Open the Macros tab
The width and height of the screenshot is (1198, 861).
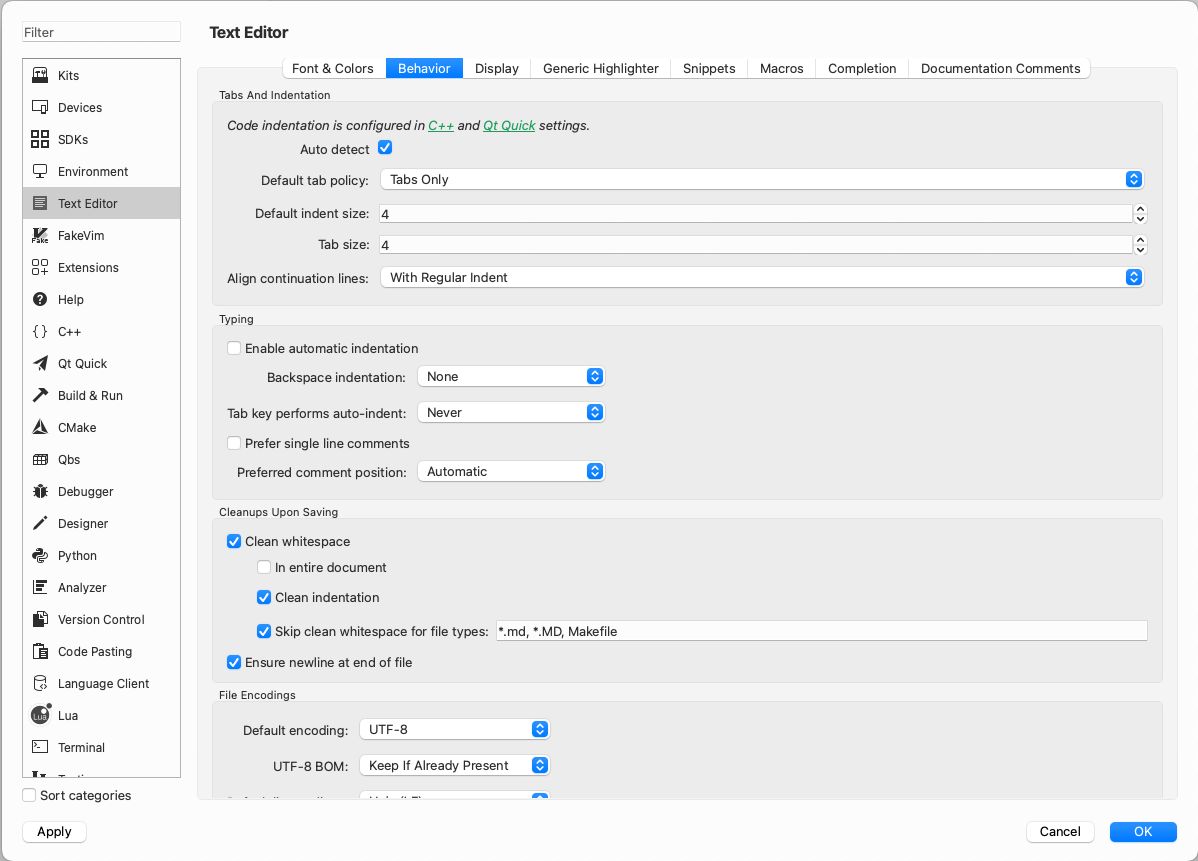782,69
